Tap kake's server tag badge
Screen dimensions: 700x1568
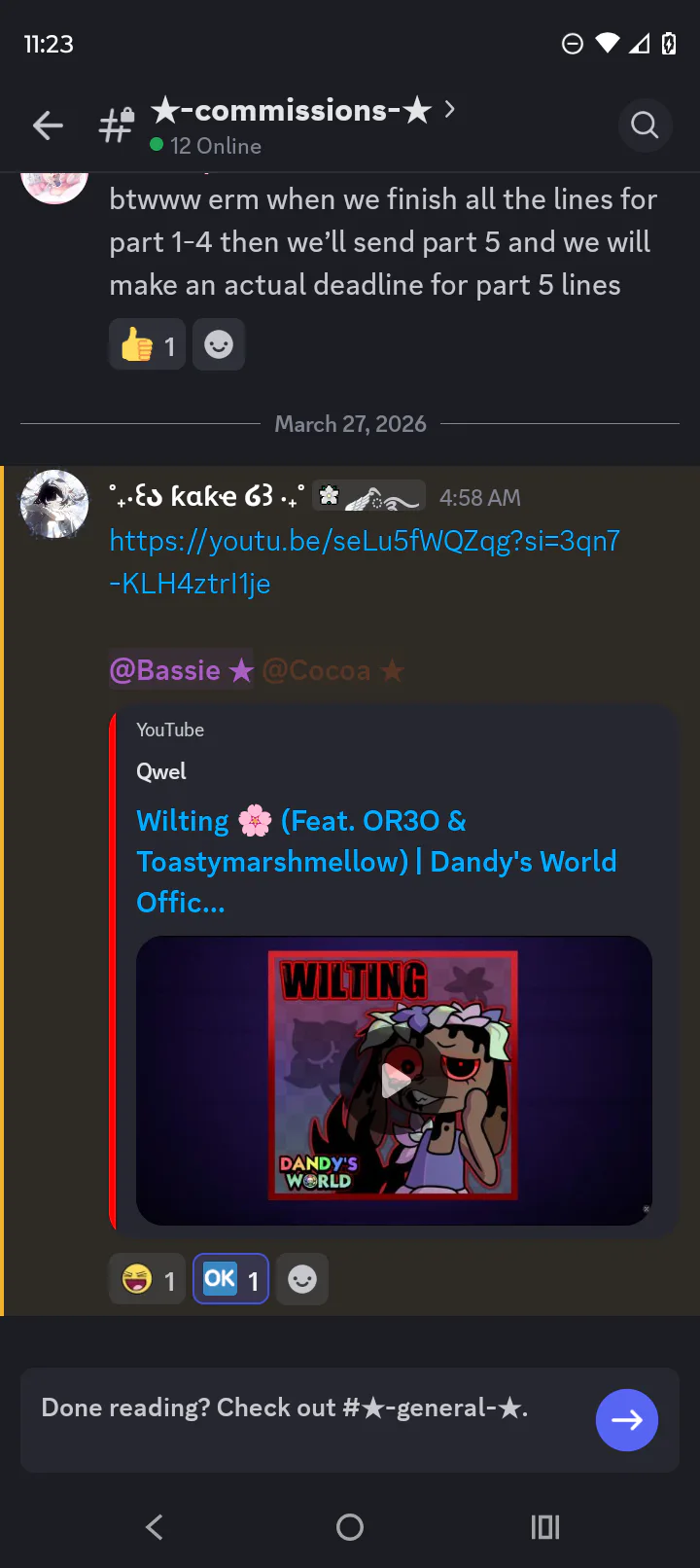click(369, 497)
